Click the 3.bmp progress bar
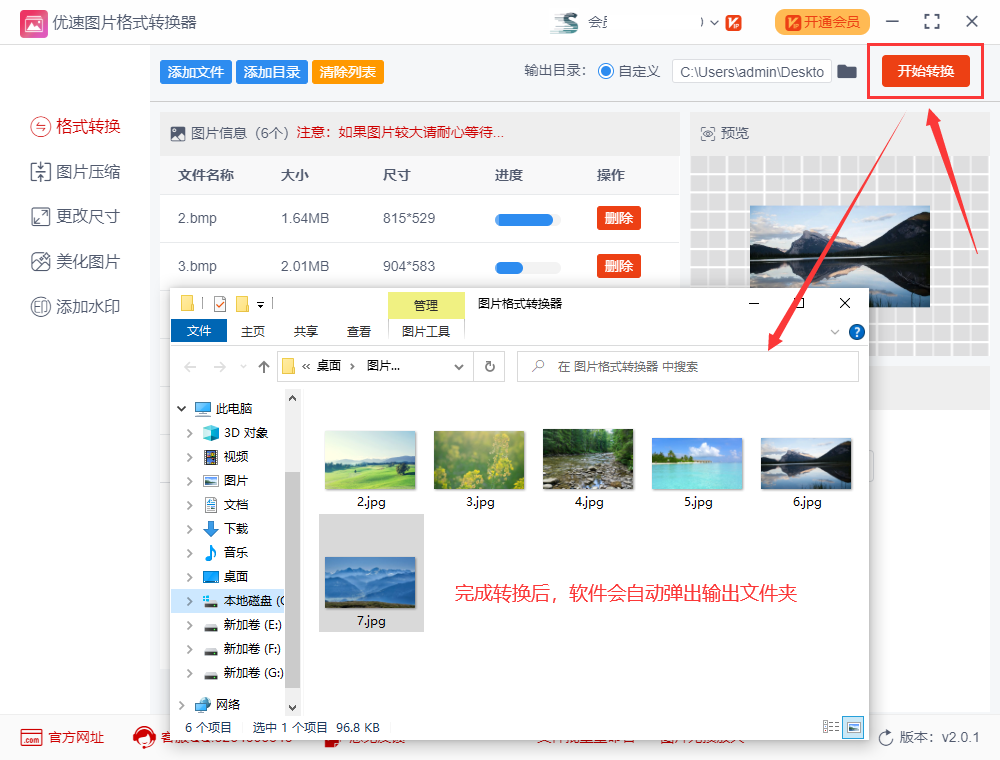The image size is (1000, 760). click(x=527, y=268)
